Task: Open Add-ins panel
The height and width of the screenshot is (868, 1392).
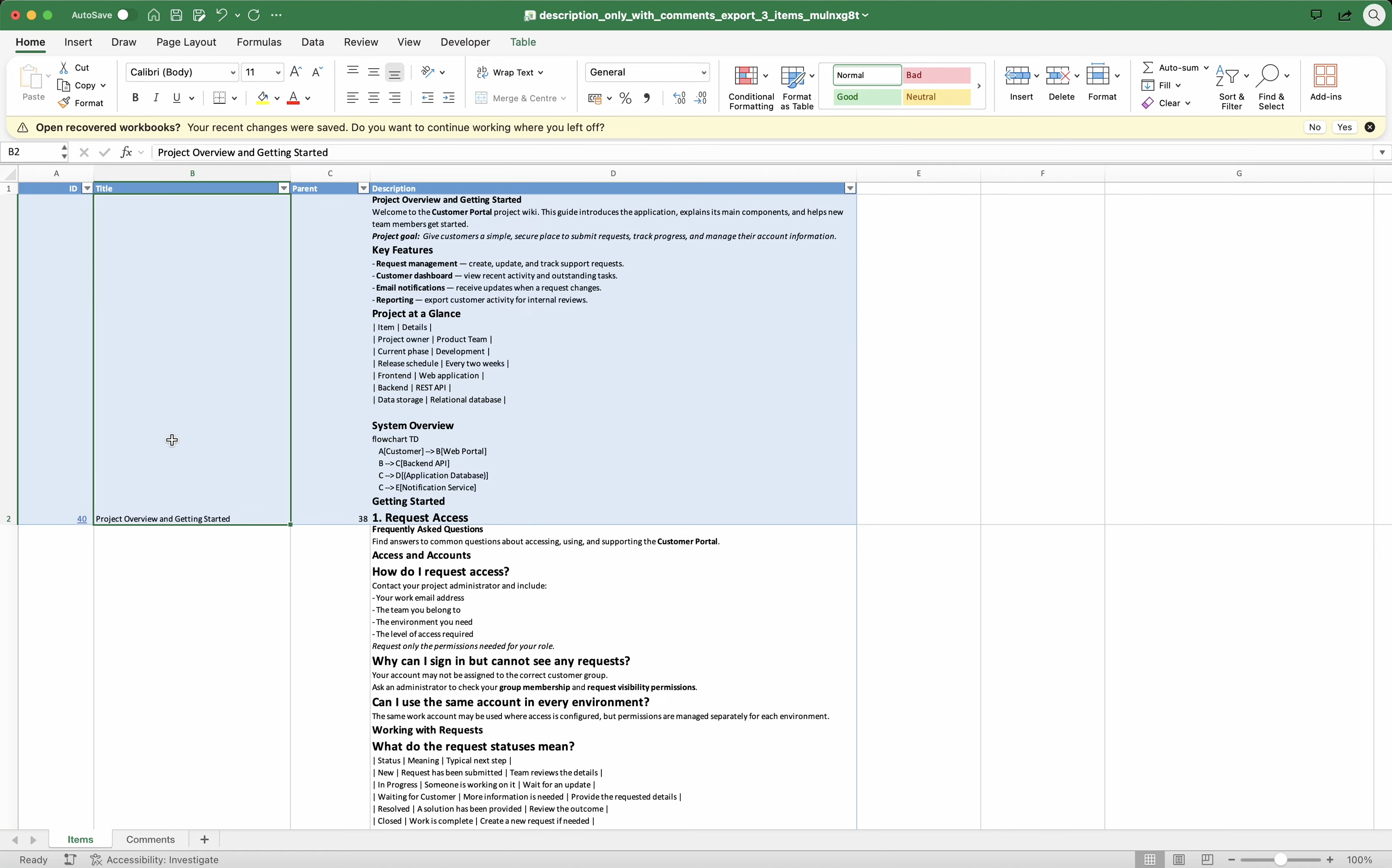Action: coord(1325,82)
